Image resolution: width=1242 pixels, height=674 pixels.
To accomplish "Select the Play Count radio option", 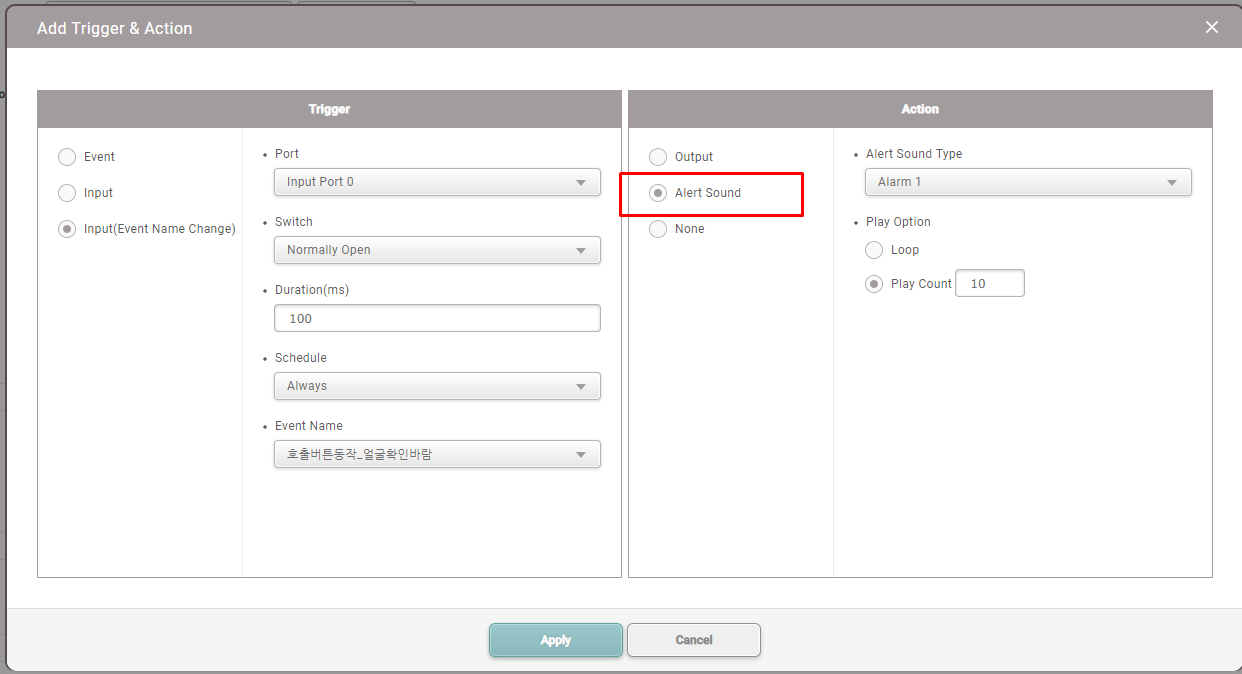I will (x=874, y=284).
